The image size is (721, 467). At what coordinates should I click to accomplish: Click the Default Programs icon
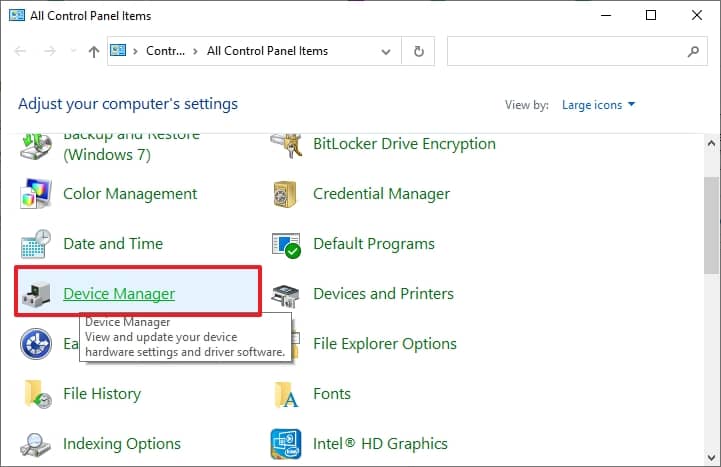(x=287, y=244)
